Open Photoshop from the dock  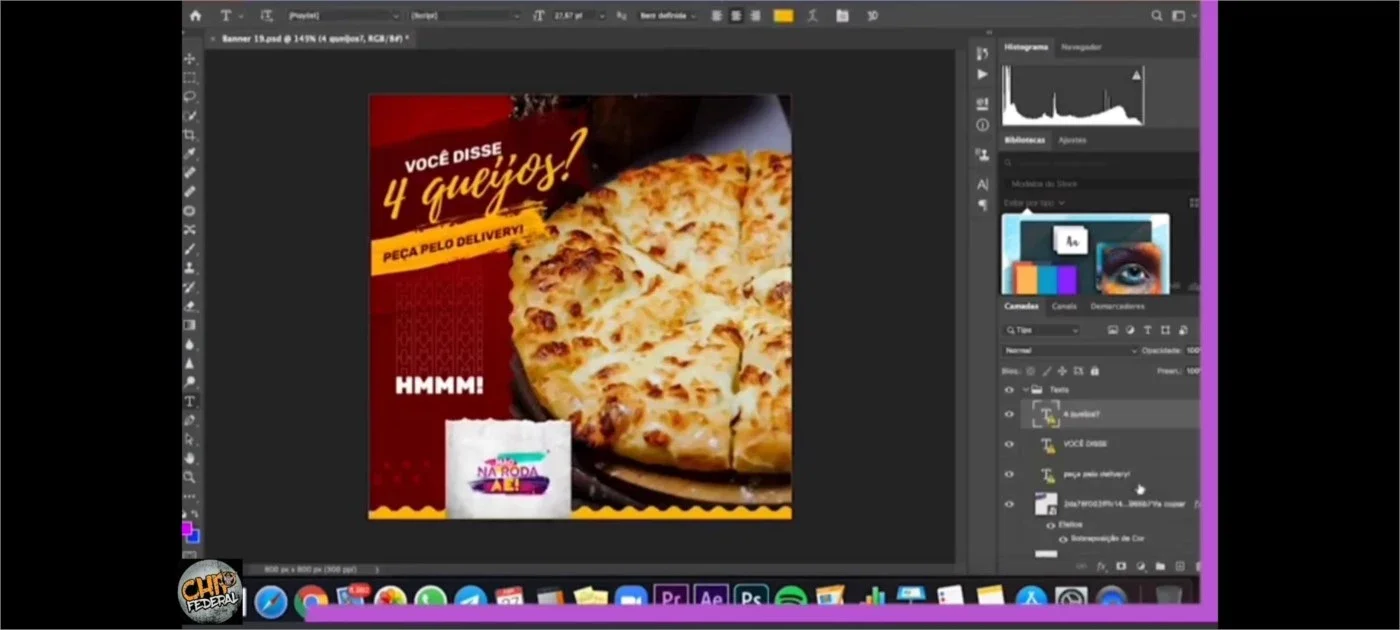click(751, 599)
